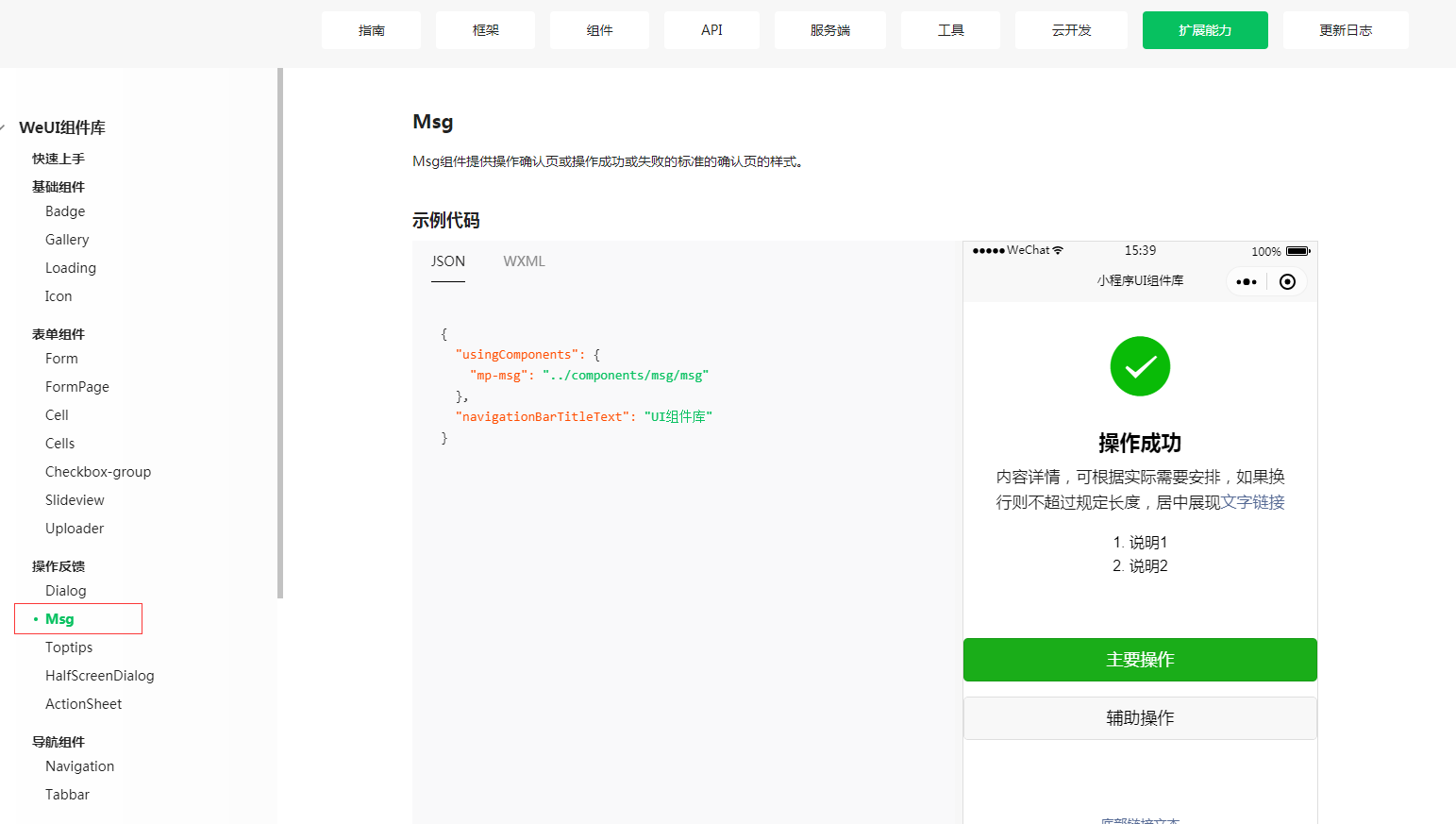Click the "navigationBarTitleText" code line
Image resolution: width=1456 pixels, height=824 pixels.
[584, 417]
